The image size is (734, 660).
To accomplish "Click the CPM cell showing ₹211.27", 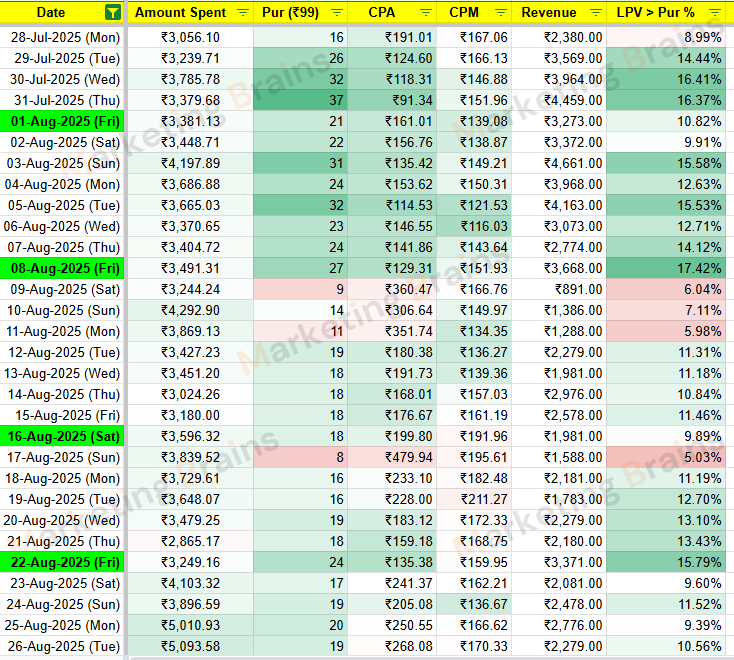I will [474, 499].
